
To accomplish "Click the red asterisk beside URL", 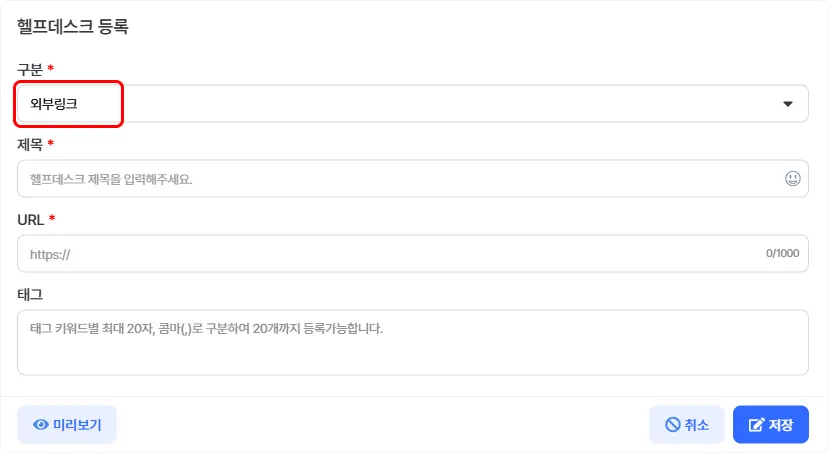I will (x=52, y=218).
